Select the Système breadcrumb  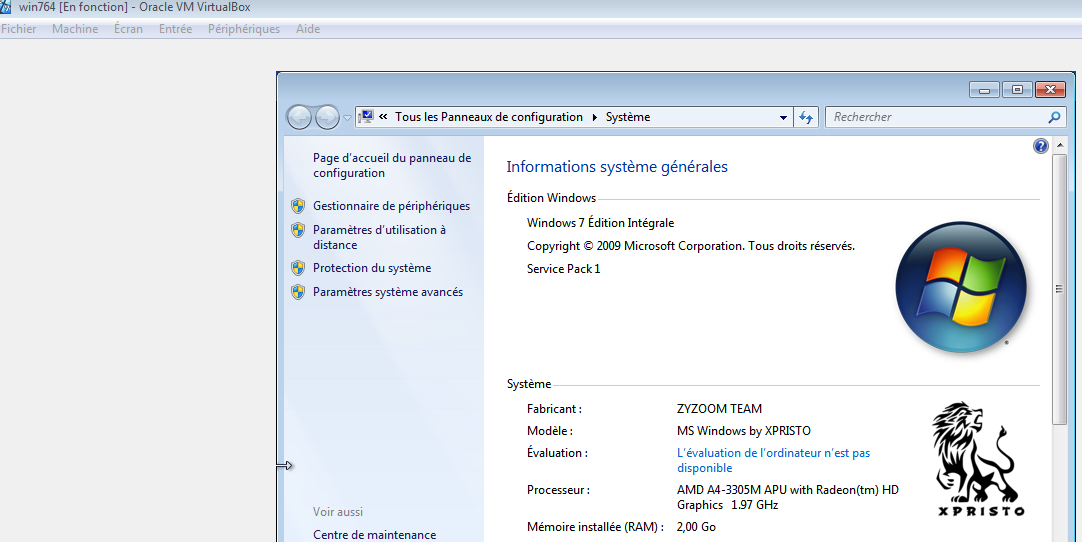pos(628,117)
